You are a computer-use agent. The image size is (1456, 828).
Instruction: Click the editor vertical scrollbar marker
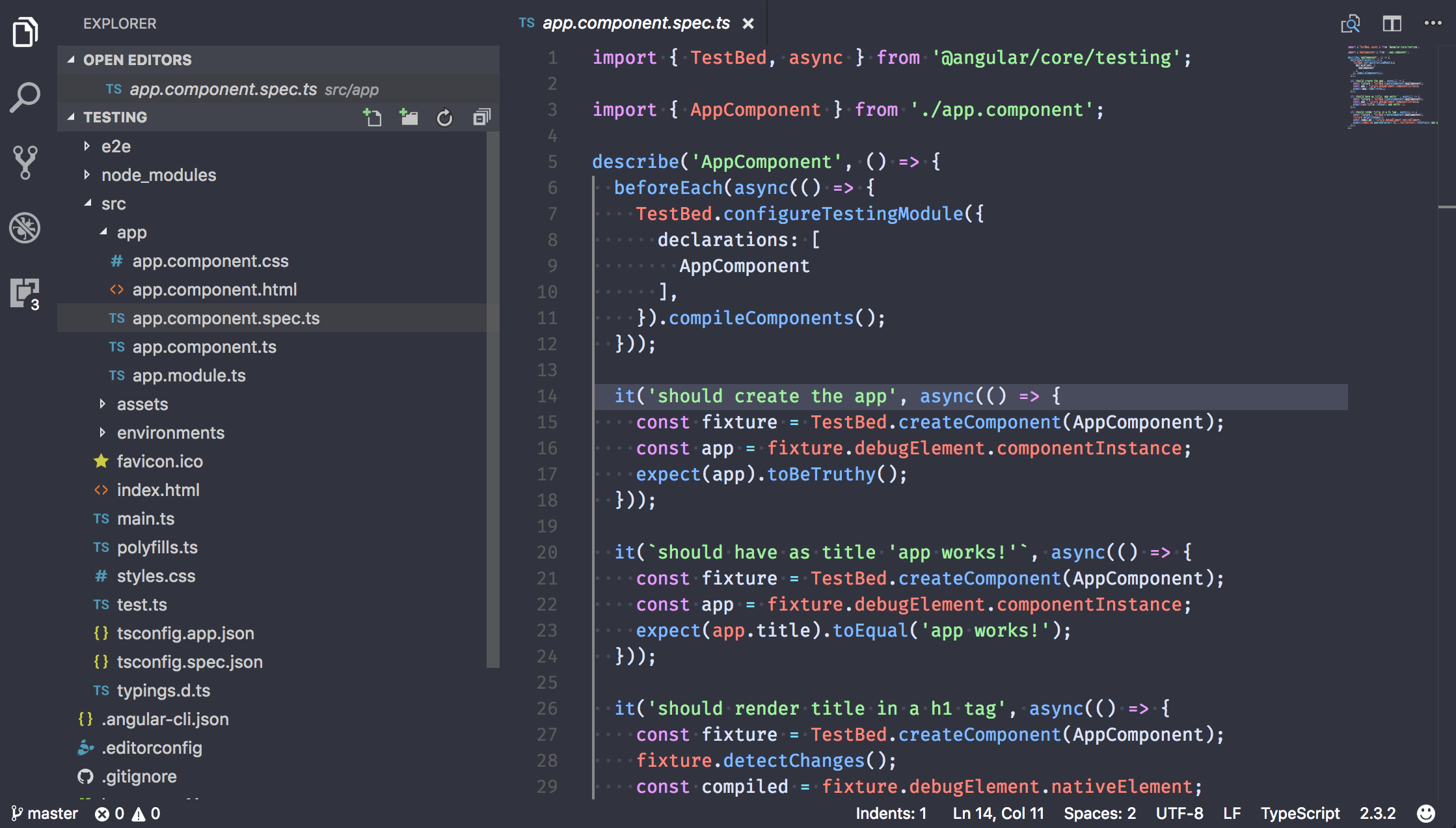(x=1446, y=207)
